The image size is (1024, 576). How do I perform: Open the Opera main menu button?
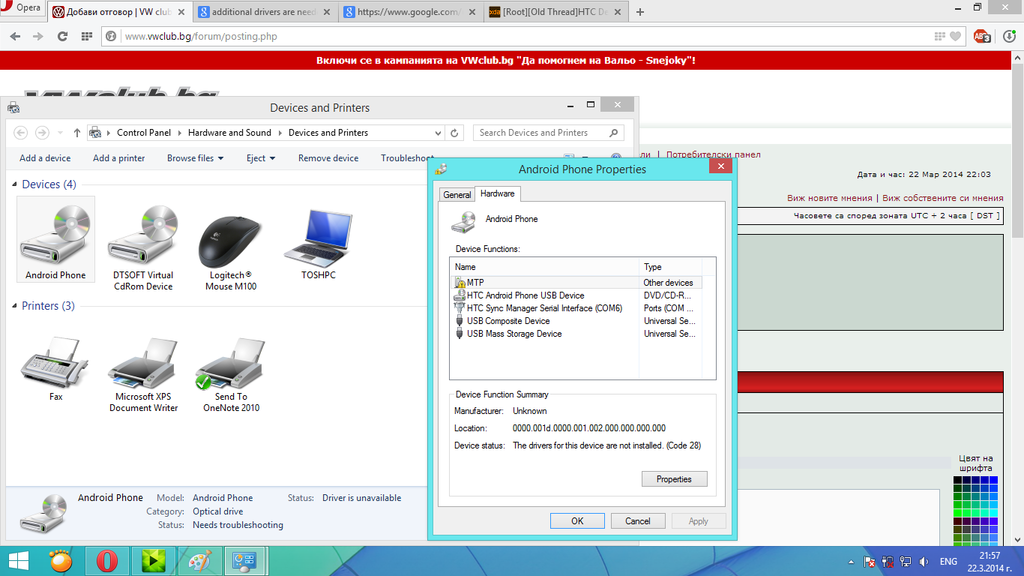[x=22, y=8]
